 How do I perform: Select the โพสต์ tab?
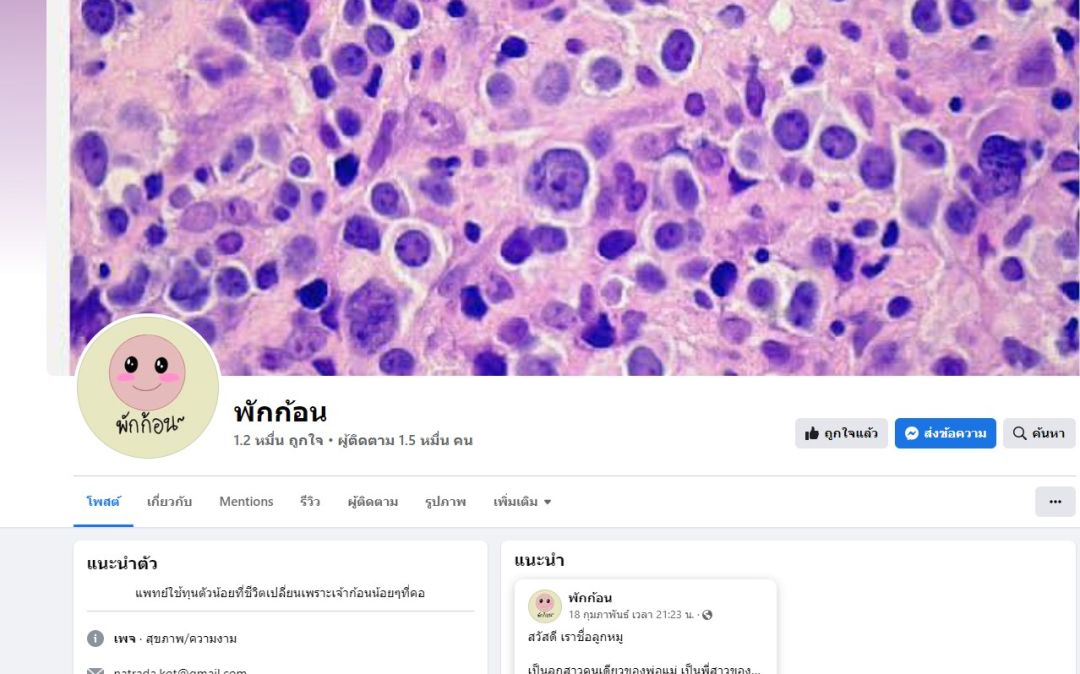103,502
